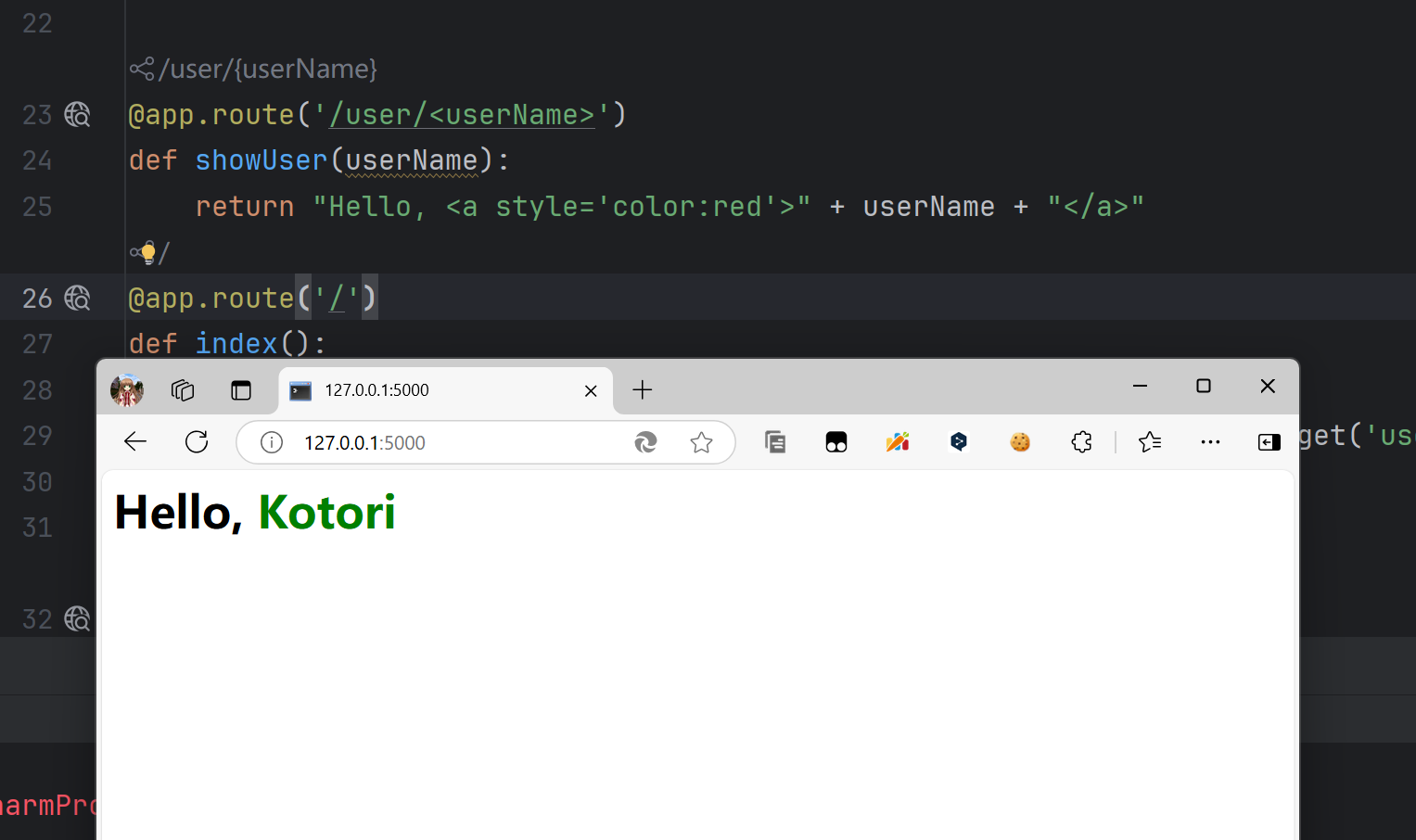Click the web gutter icon on line 23
The image size is (1416, 840).
(77, 115)
